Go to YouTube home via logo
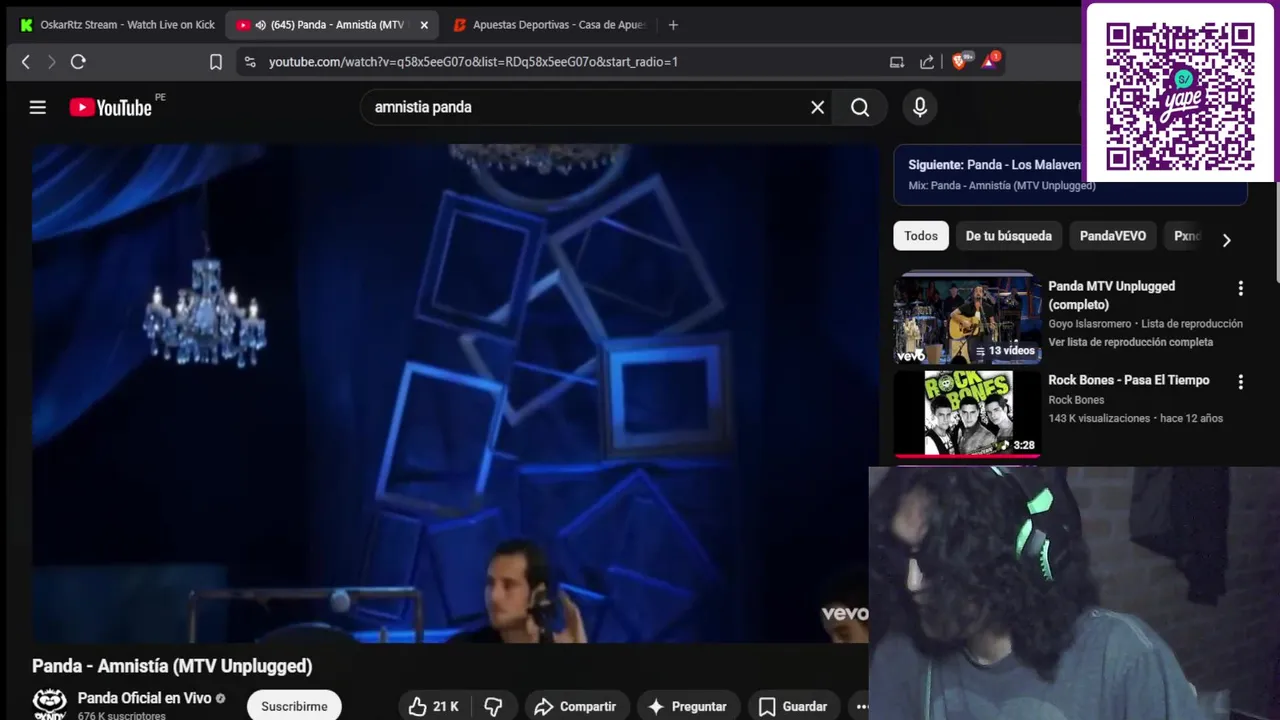 111,107
